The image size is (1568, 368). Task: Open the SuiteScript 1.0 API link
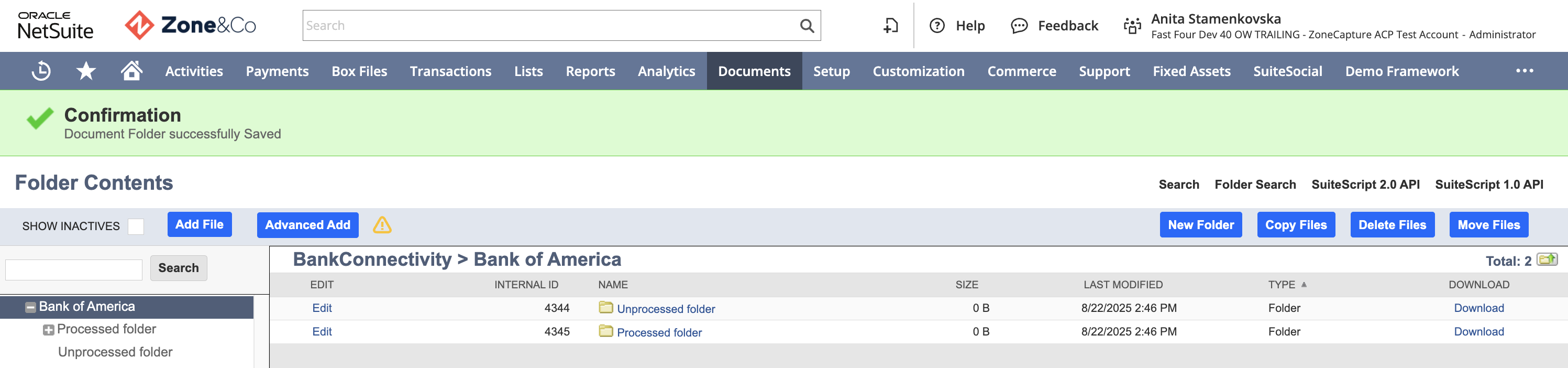point(1489,185)
